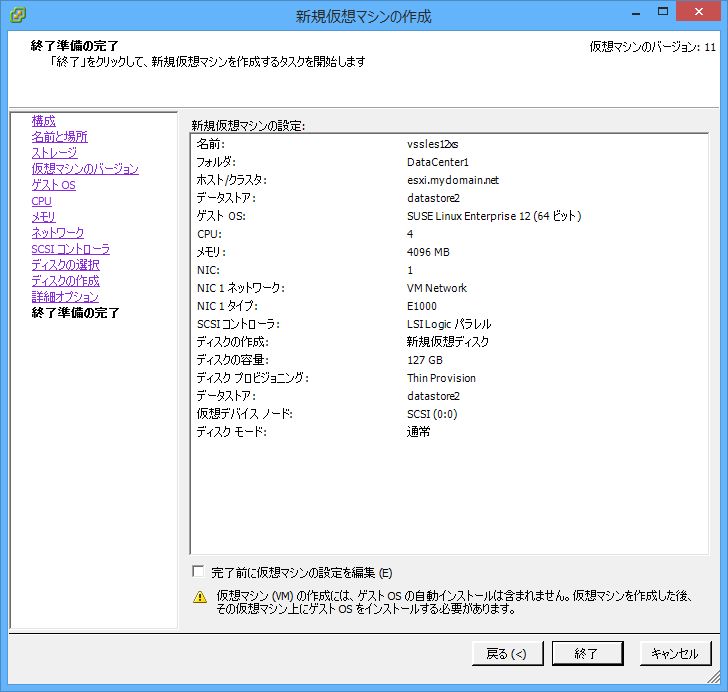Go to the 名前と場所 step
Image resolution: width=728 pixels, height=692 pixels.
[x=59, y=137]
